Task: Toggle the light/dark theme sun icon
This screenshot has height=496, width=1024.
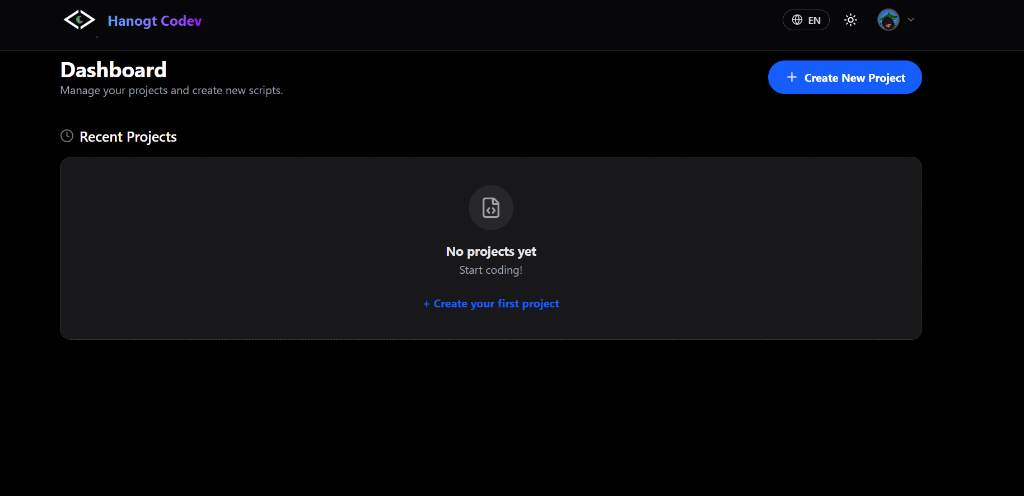Action: 850,20
